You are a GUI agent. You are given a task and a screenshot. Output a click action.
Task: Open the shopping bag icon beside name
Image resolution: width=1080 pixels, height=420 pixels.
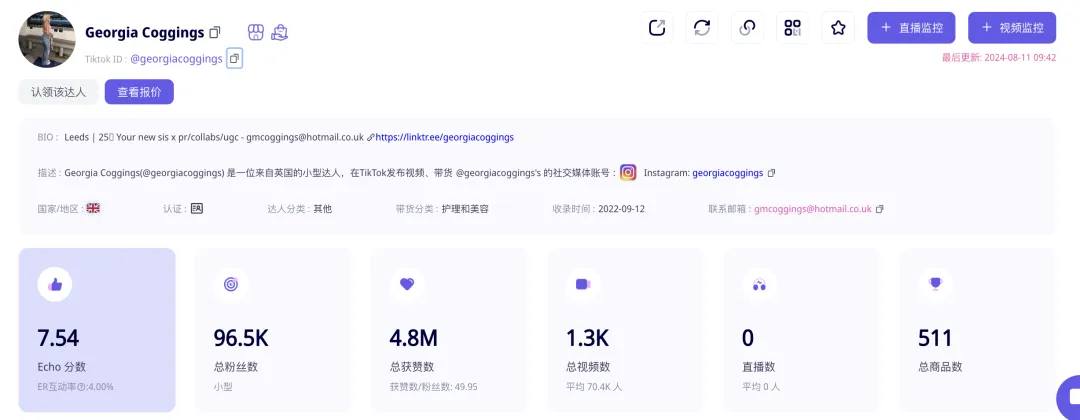coord(279,32)
